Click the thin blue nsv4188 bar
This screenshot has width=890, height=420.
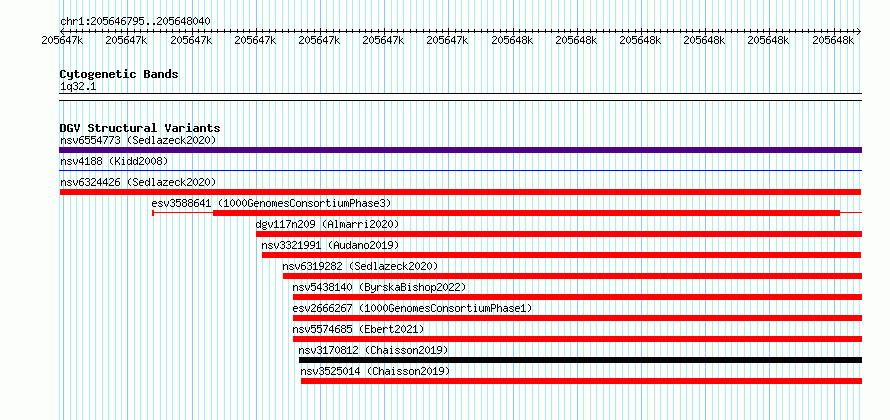(460, 170)
